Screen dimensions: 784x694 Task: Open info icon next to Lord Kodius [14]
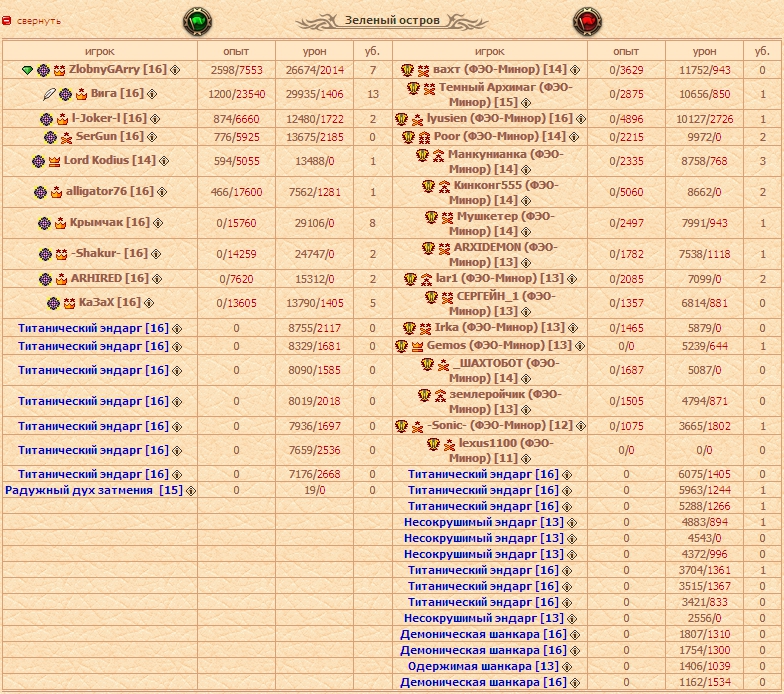(164, 161)
